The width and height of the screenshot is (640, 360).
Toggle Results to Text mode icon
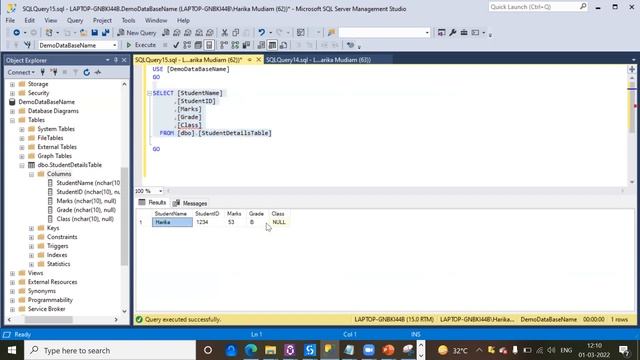tap(261, 45)
